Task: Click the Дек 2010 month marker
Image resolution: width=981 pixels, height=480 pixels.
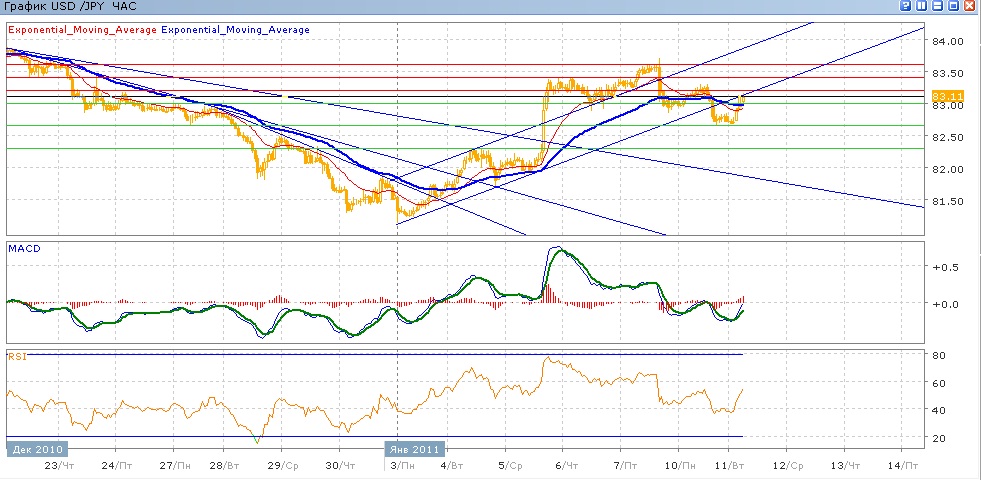Action: coord(37,449)
